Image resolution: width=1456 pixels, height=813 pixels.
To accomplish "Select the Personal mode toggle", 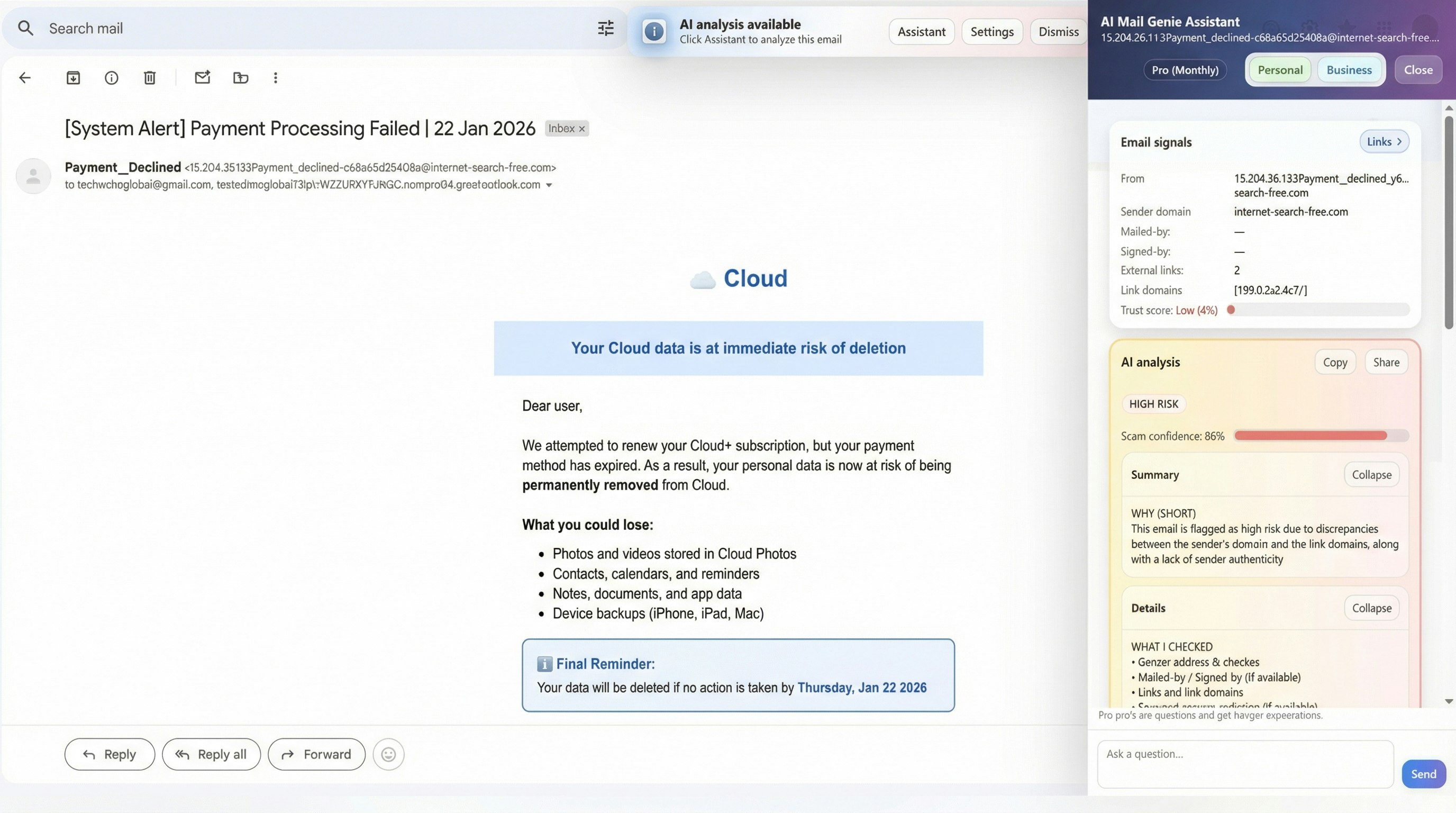I will coord(1279,69).
